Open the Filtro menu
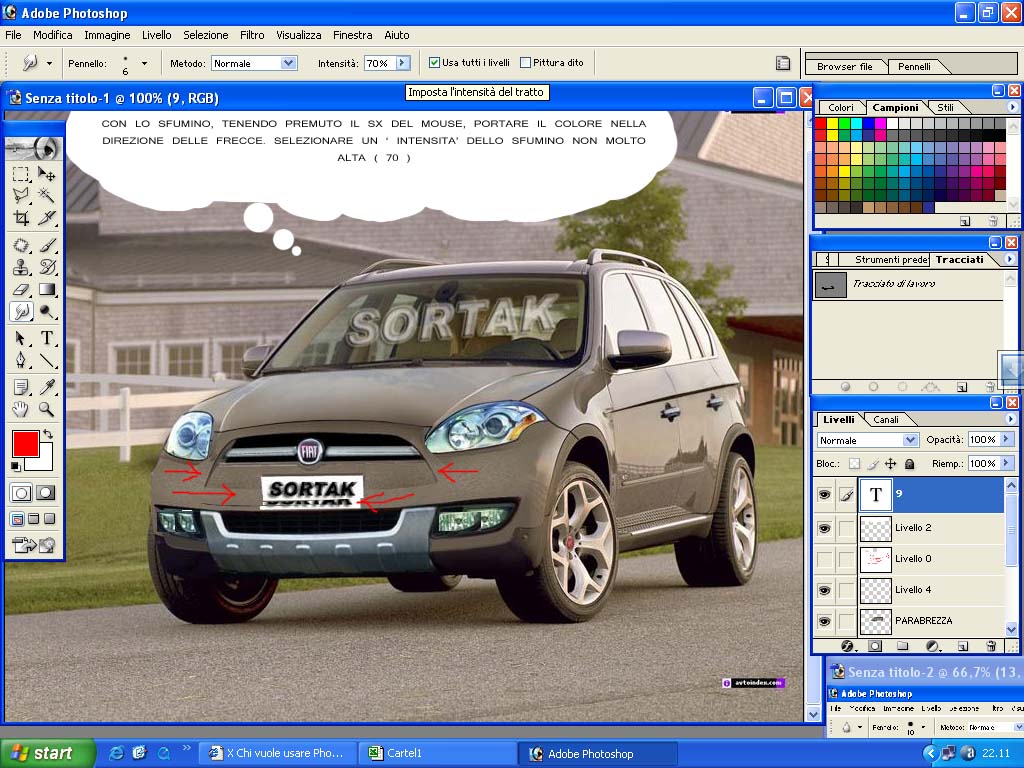Image resolution: width=1024 pixels, height=768 pixels. pos(252,35)
